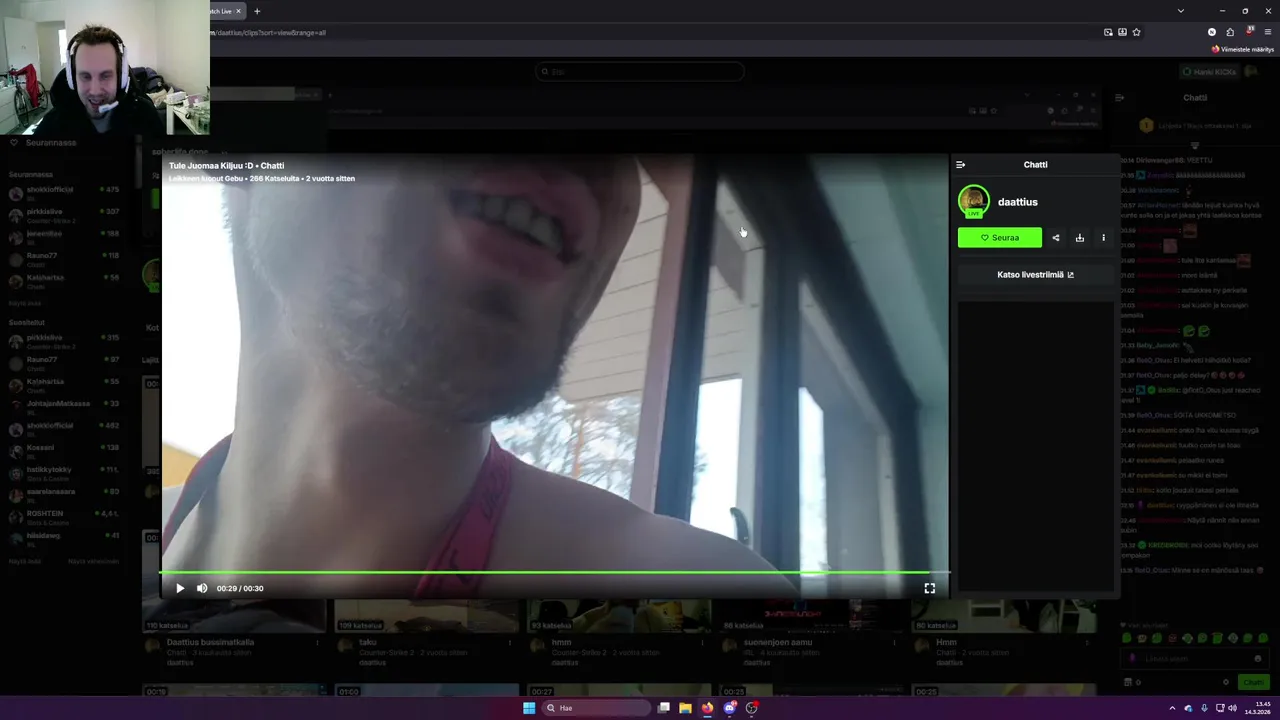Click Katso livestriimiä button
1280x720 pixels.
(1035, 274)
